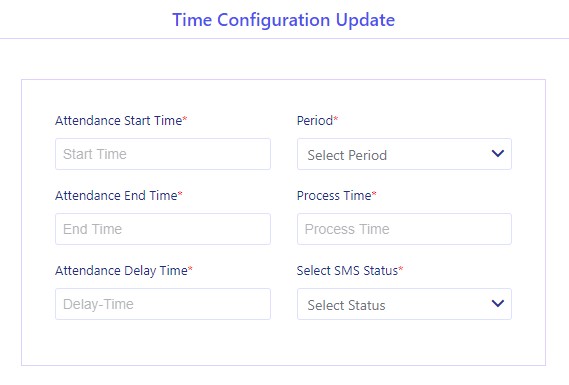569x385 pixels.
Task: Click the Period field label
Action: (315, 120)
